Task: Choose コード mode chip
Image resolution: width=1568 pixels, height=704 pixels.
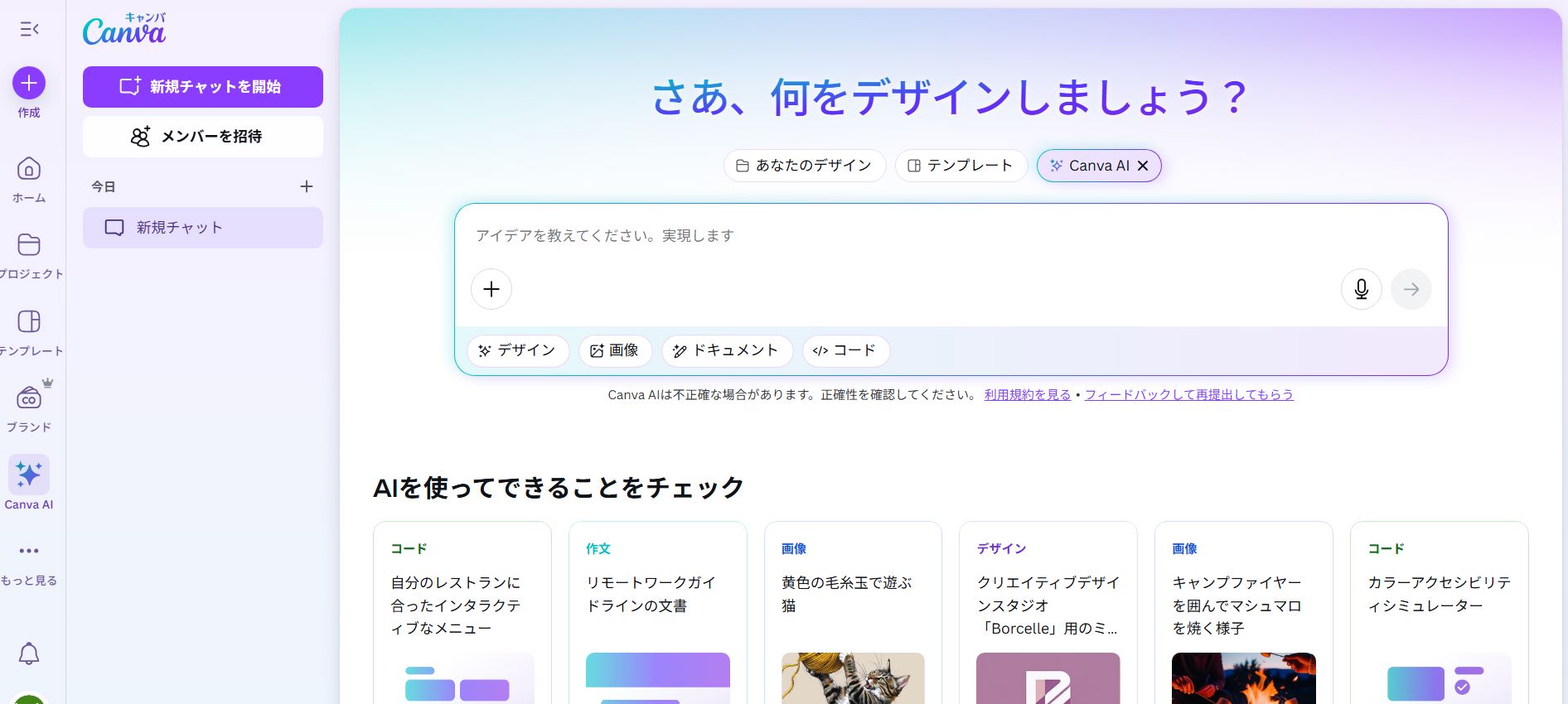Action: pyautogui.click(x=846, y=350)
